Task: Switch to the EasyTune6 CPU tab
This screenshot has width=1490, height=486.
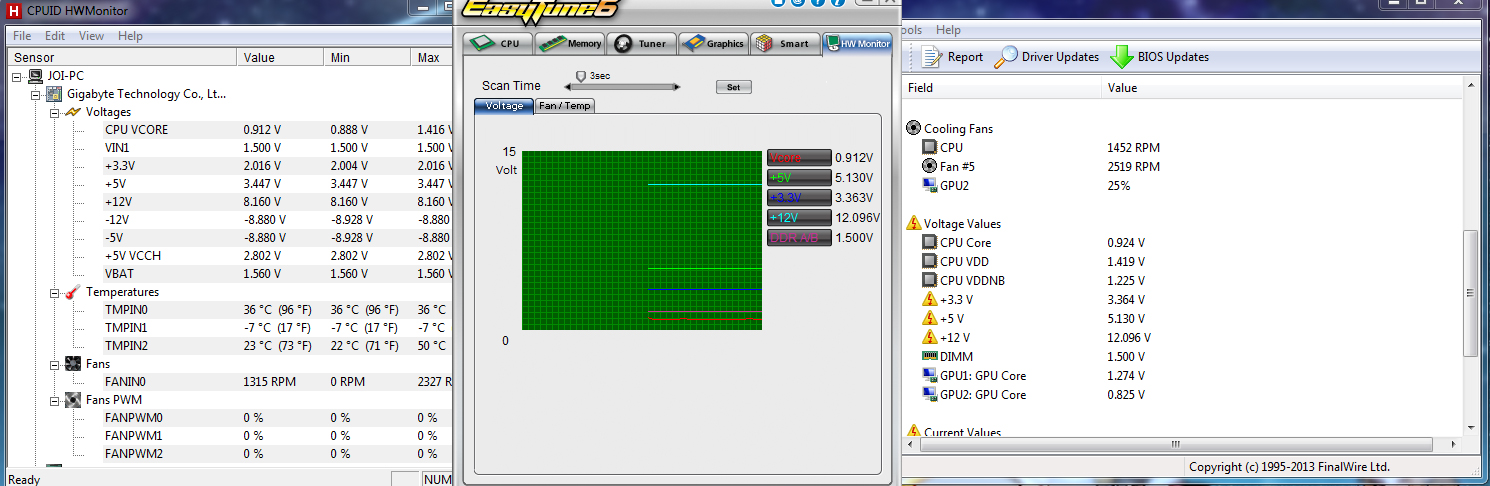Action: 498,43
